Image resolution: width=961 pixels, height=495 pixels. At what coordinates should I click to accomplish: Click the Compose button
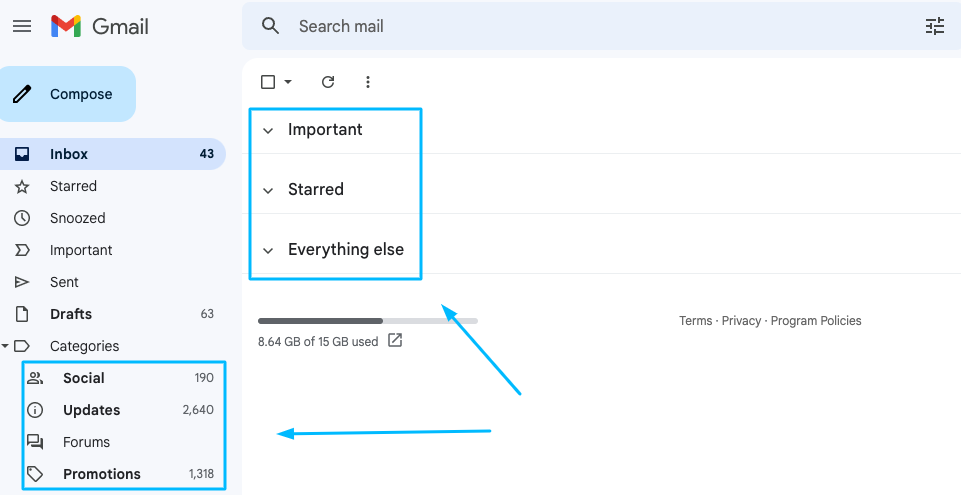pyautogui.click(x=67, y=94)
